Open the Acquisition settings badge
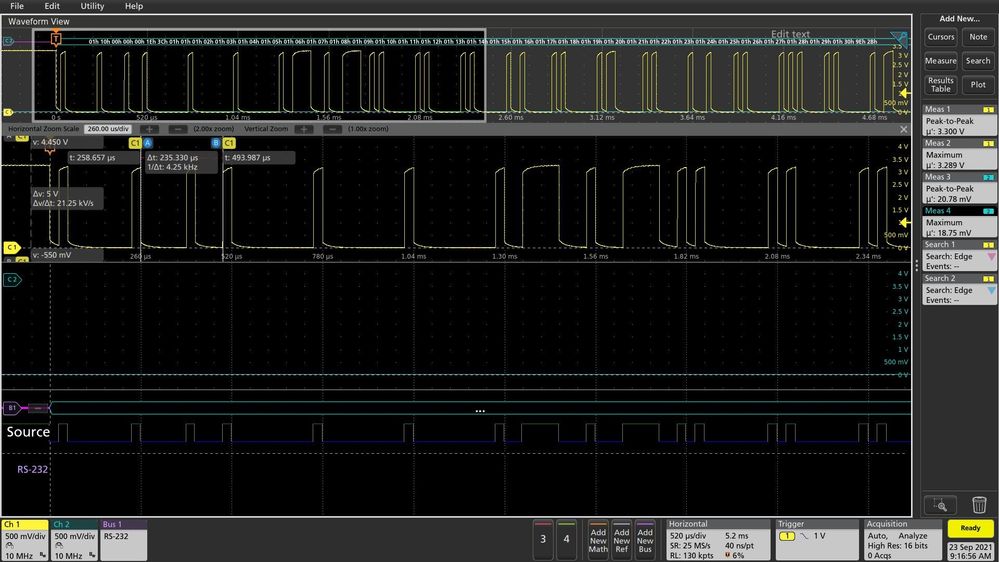 903,540
